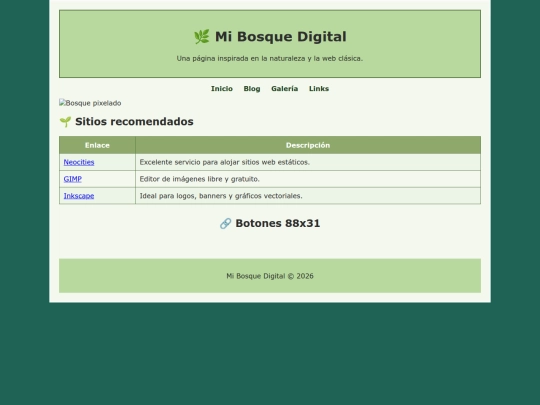Select the Links navigation item
This screenshot has height=405, width=540.
319,89
